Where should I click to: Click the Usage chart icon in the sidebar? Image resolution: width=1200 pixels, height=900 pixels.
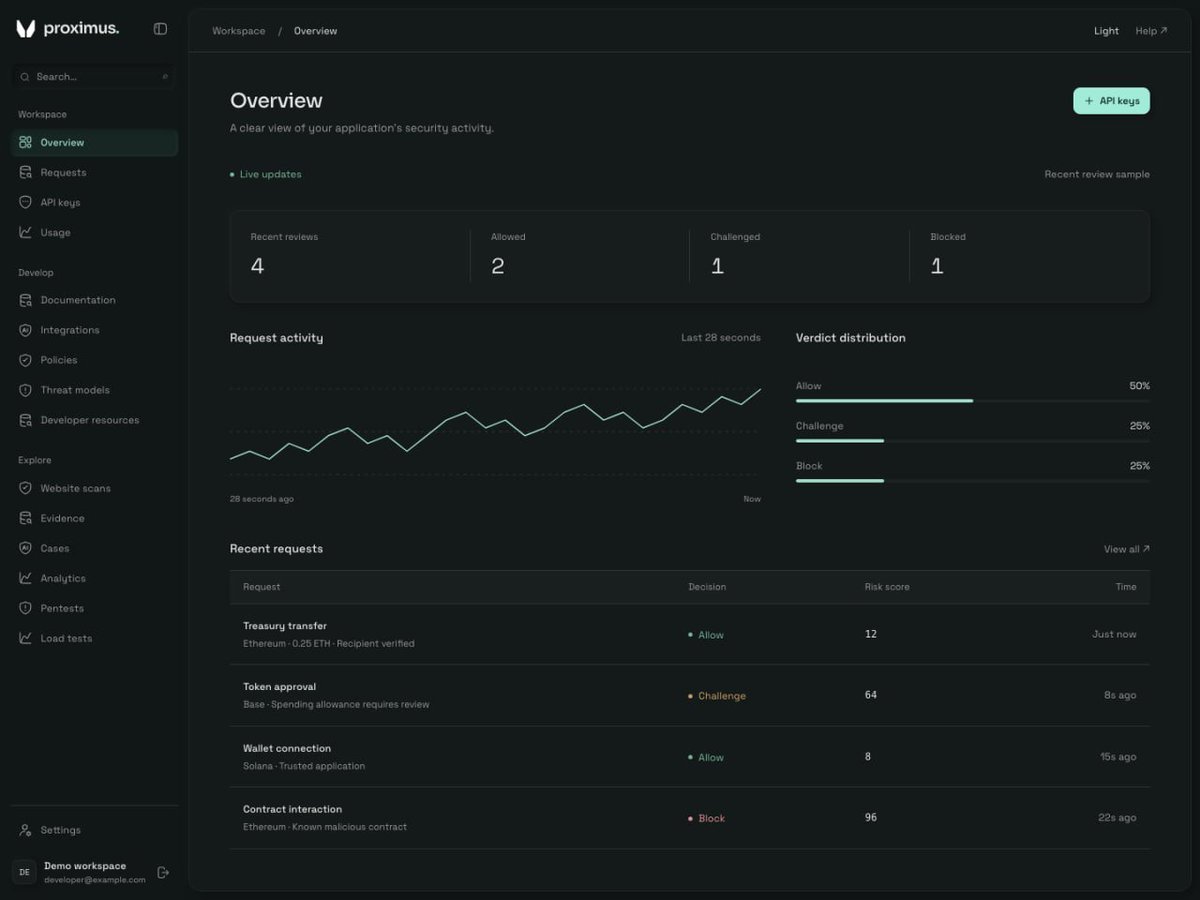[x=26, y=233]
